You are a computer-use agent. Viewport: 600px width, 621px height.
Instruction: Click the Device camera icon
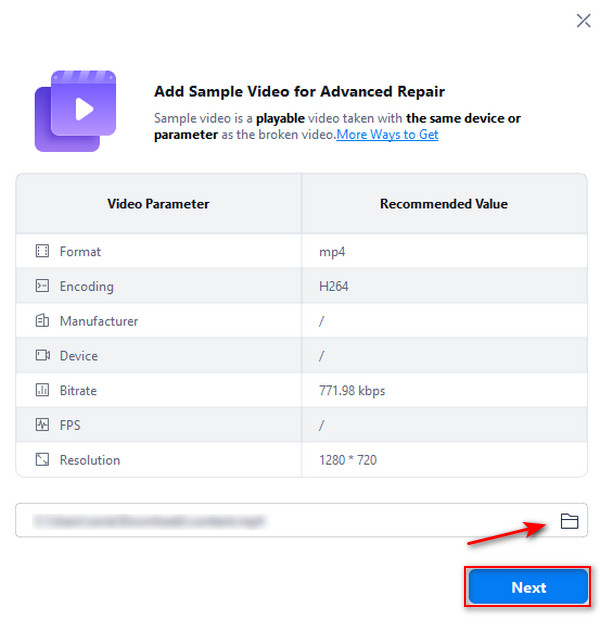click(x=42, y=355)
